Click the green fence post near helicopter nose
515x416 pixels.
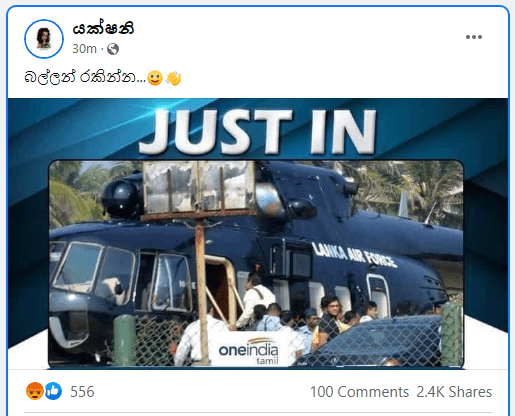point(124,340)
